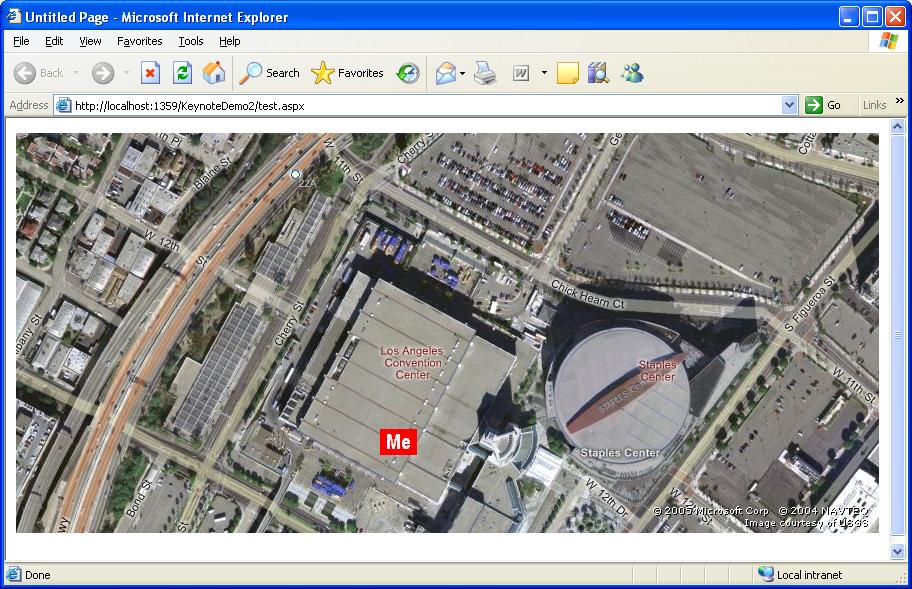Click the Back navigation arrow icon
The image size is (912, 589).
click(25, 73)
